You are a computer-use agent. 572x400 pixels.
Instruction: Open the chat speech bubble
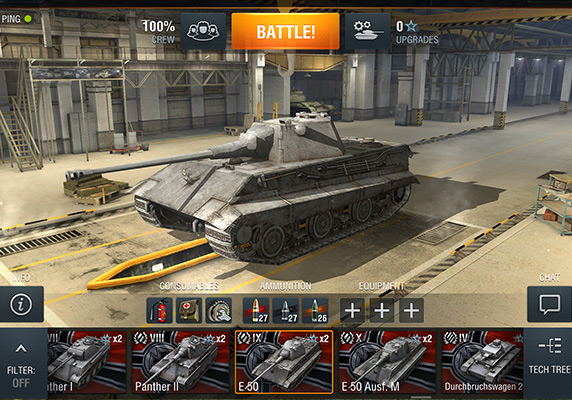549,304
